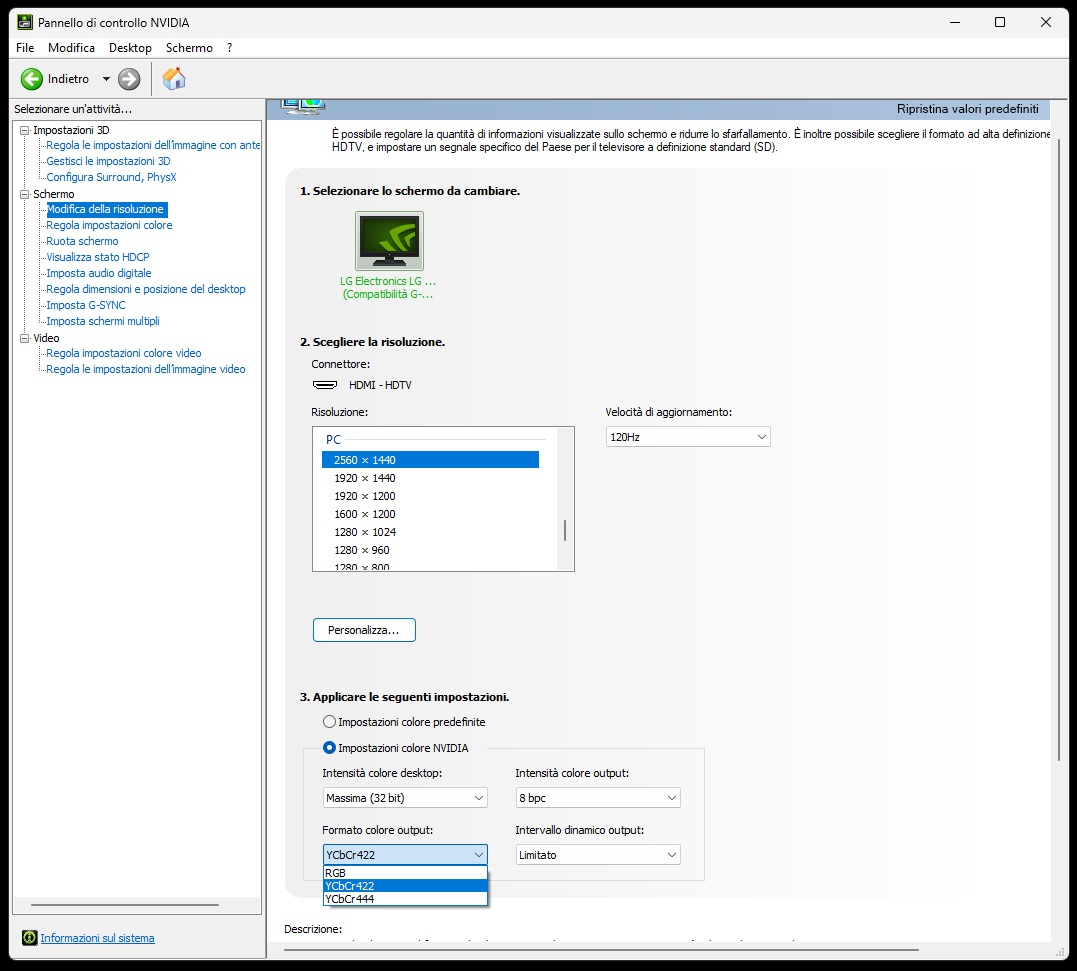Open the File menu
This screenshot has height=971, width=1077.
pos(25,47)
